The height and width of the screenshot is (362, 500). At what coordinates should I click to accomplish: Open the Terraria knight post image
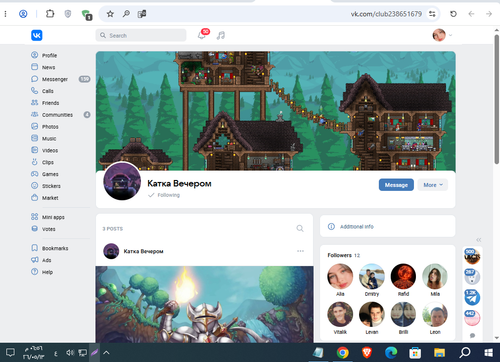[204, 304]
